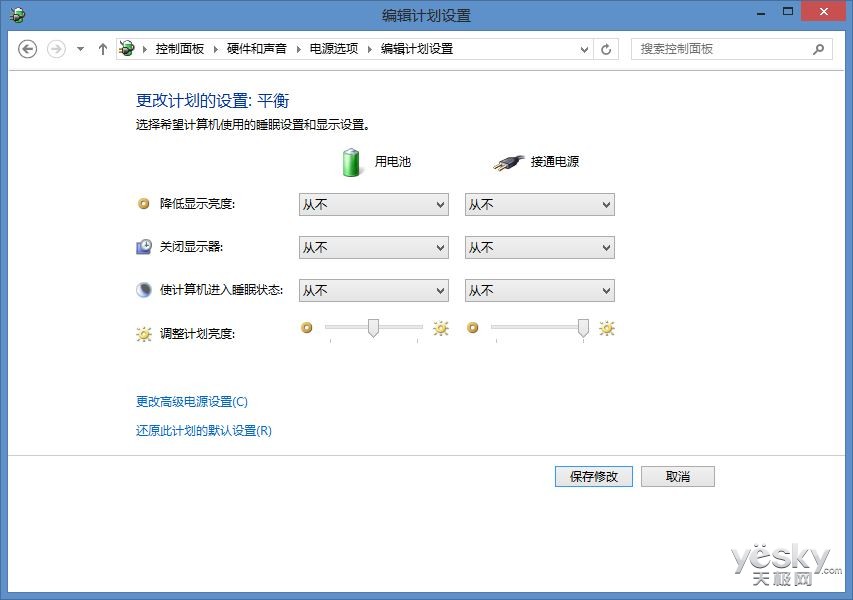Click the search magnifier icon
This screenshot has width=853, height=600.
[818, 50]
